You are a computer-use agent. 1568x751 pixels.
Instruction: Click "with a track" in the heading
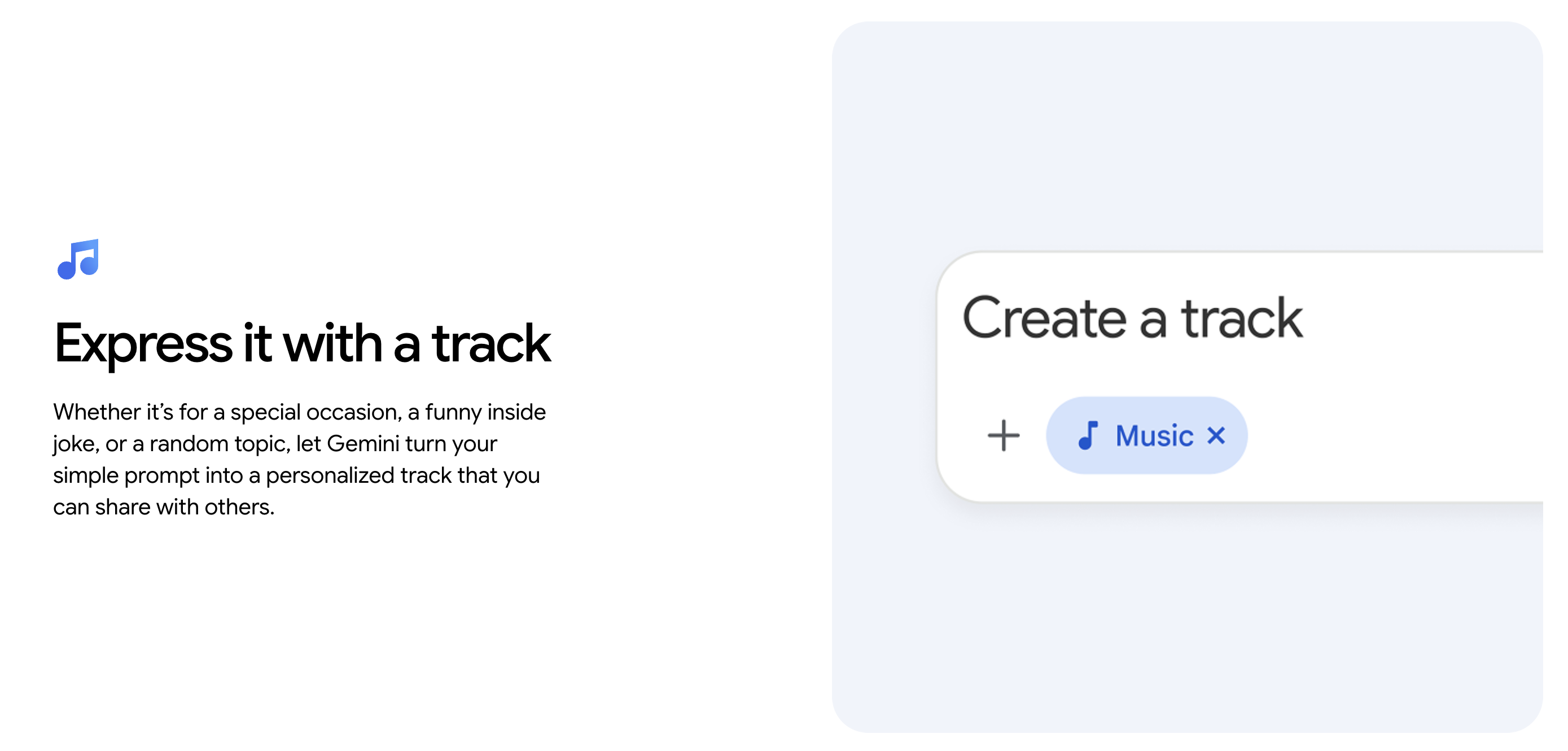(417, 344)
